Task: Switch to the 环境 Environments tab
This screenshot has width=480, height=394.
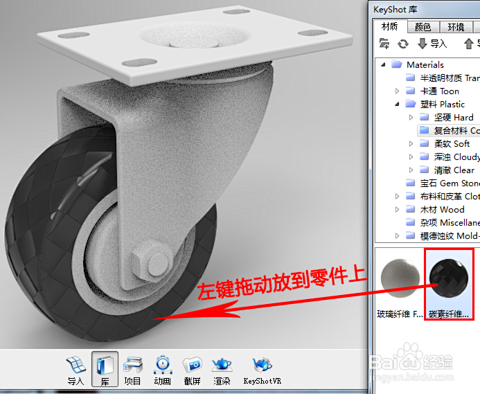Action: [x=456, y=27]
